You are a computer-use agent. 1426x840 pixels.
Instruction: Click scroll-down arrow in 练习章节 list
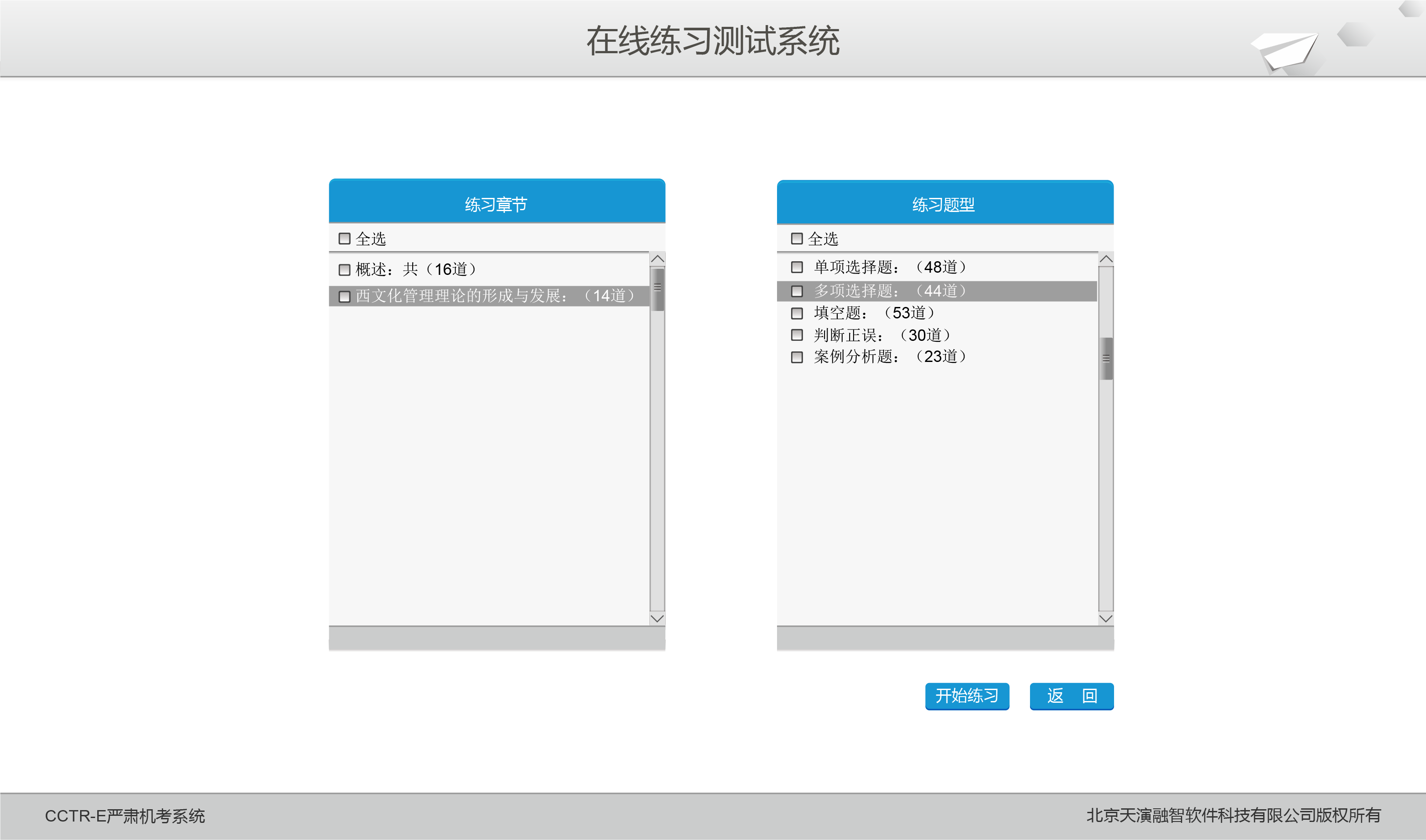coord(657,618)
